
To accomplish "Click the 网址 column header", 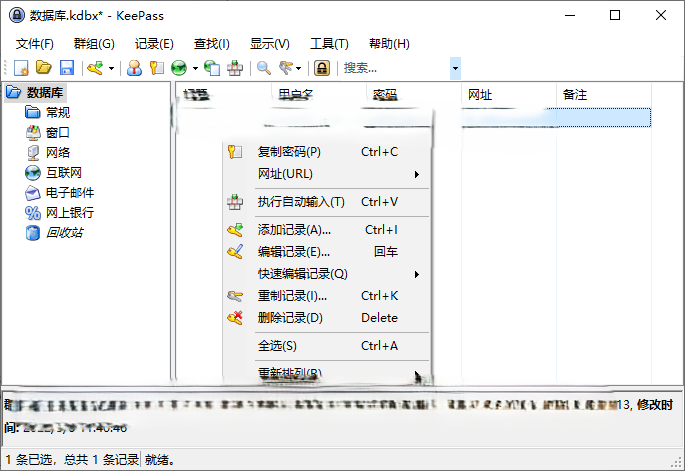I will tap(509, 94).
